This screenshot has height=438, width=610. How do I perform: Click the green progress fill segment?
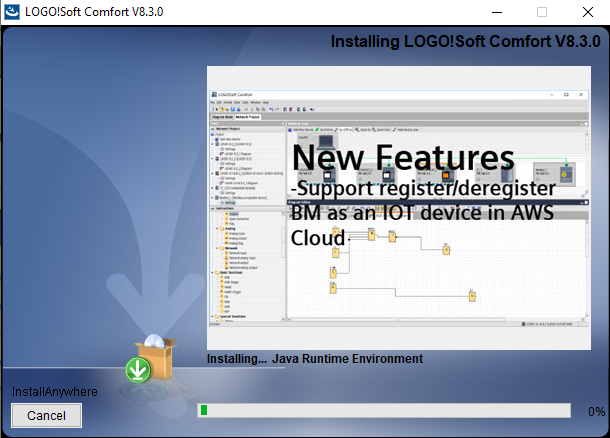[x=204, y=410]
